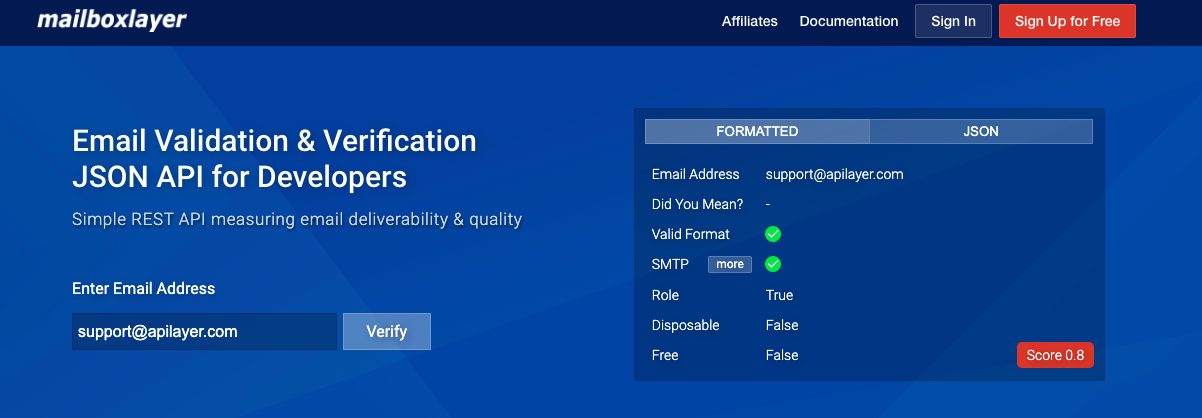
Task: Switch to the FORMATTED tab
Action: pyautogui.click(x=757, y=132)
